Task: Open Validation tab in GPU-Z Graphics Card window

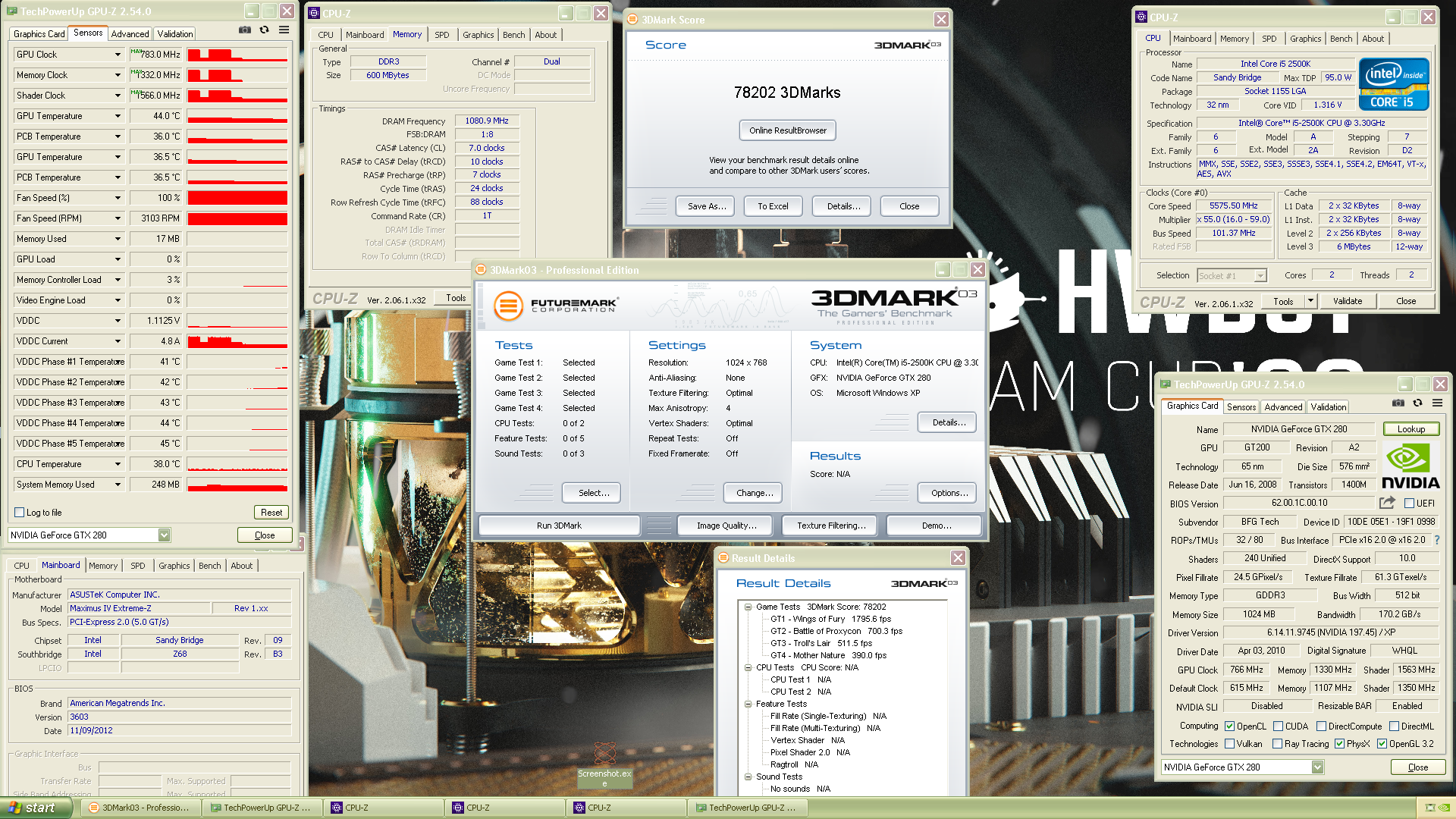Action: 1329,407
